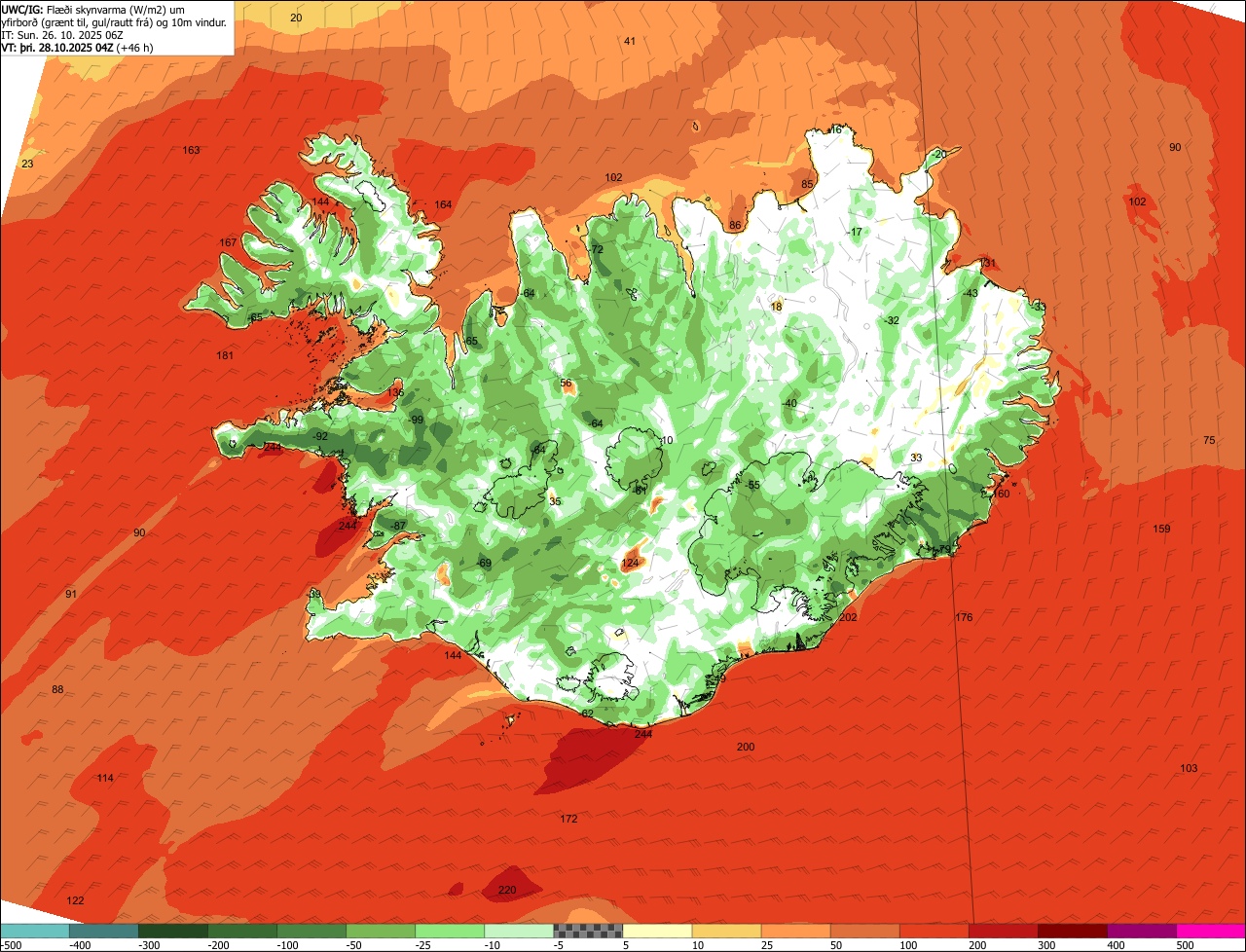Click the map value '-69' in southwest Iceland
1246x952 pixels.
coord(484,564)
